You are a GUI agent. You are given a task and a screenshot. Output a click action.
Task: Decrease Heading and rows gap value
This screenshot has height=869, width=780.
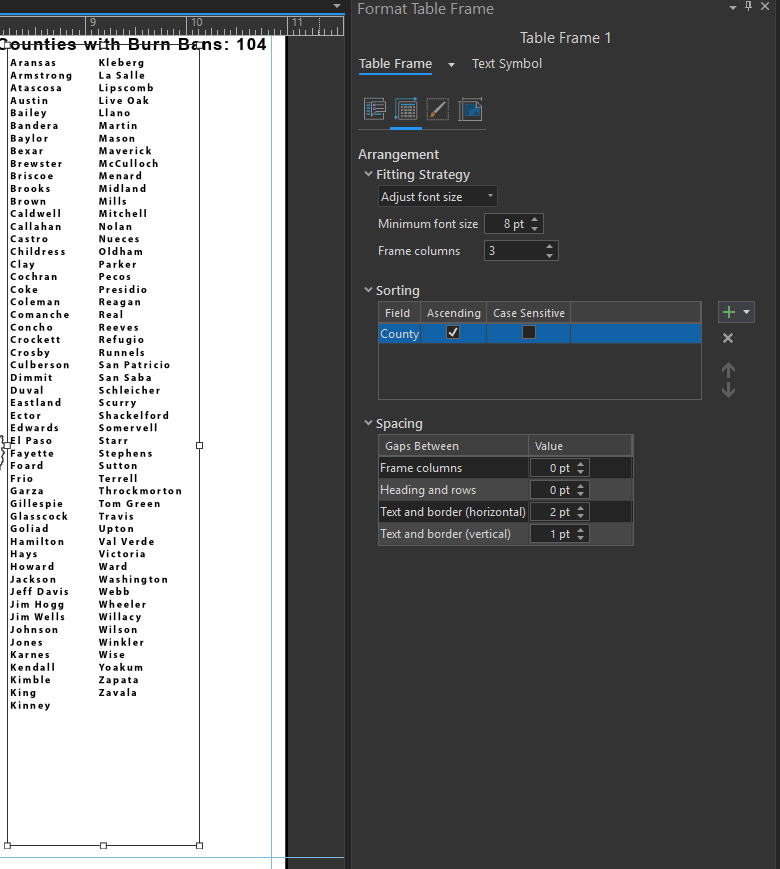(580, 494)
